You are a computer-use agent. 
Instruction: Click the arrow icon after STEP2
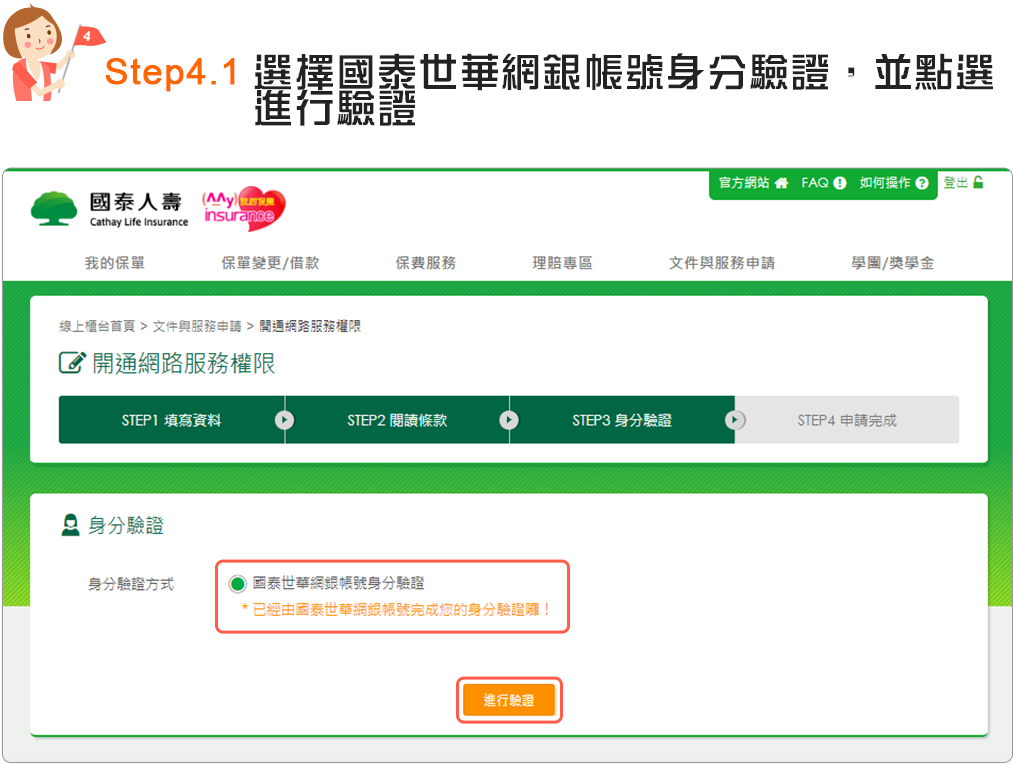click(510, 420)
